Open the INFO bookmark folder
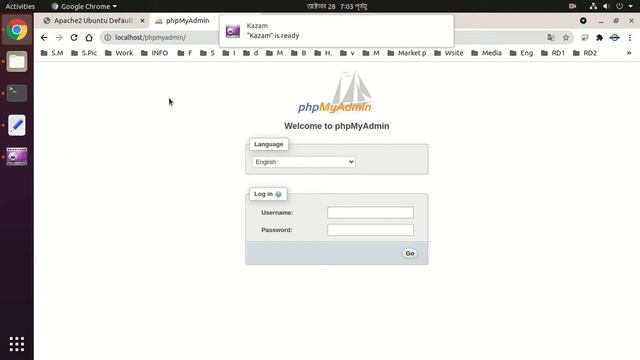This screenshot has height=360, width=640. tap(154, 53)
